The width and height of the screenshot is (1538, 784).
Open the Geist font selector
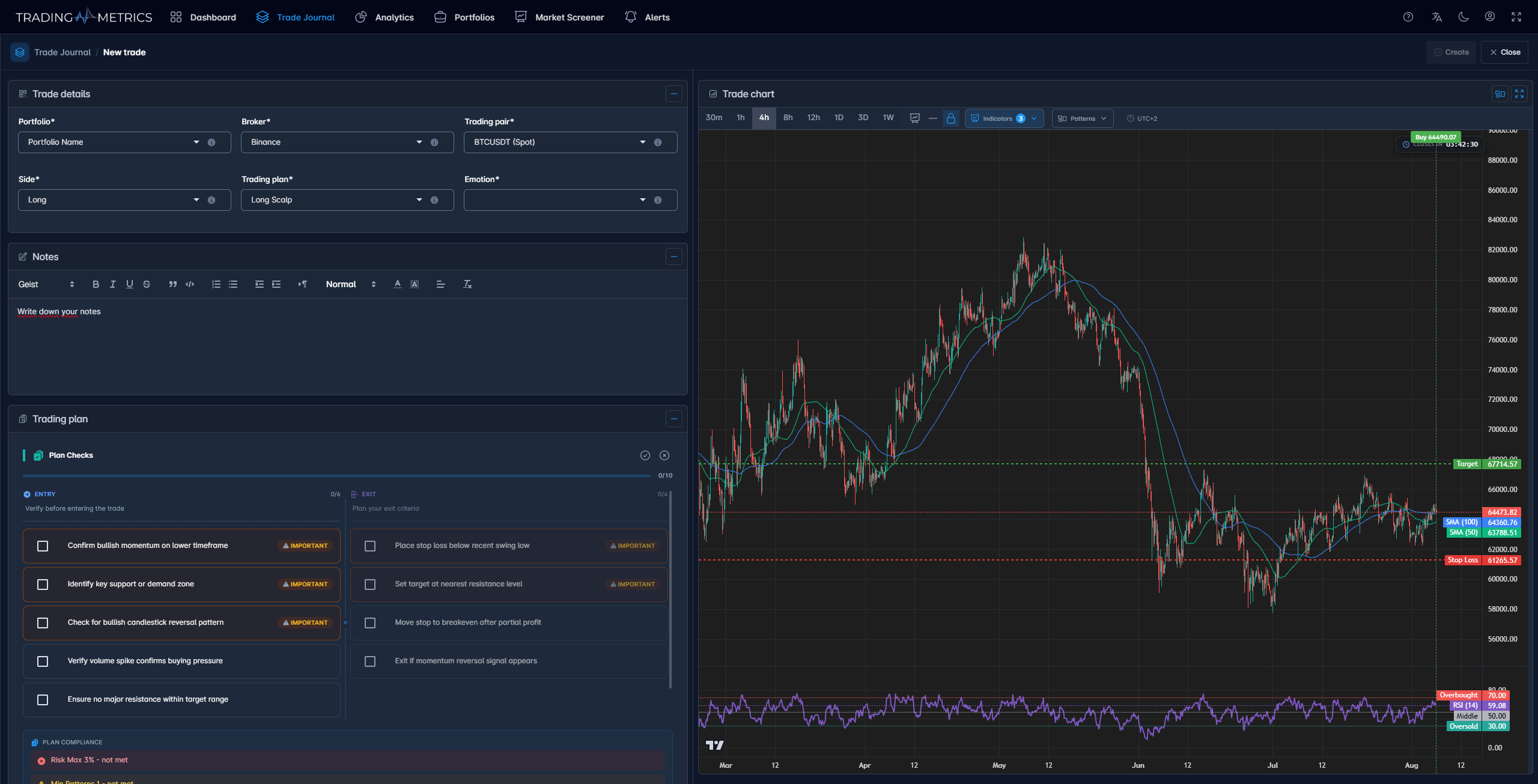click(46, 284)
